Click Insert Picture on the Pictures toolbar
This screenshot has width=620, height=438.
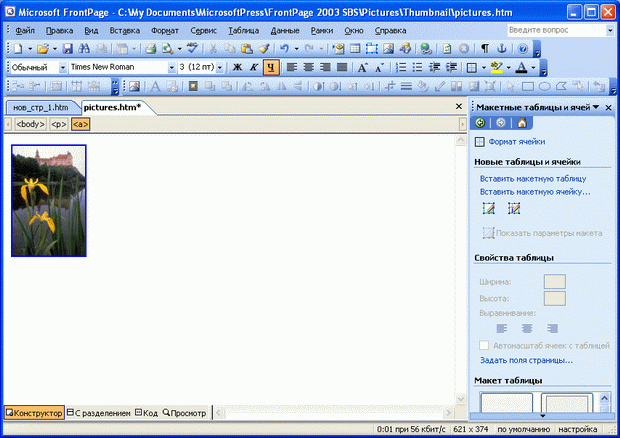[x=134, y=86]
